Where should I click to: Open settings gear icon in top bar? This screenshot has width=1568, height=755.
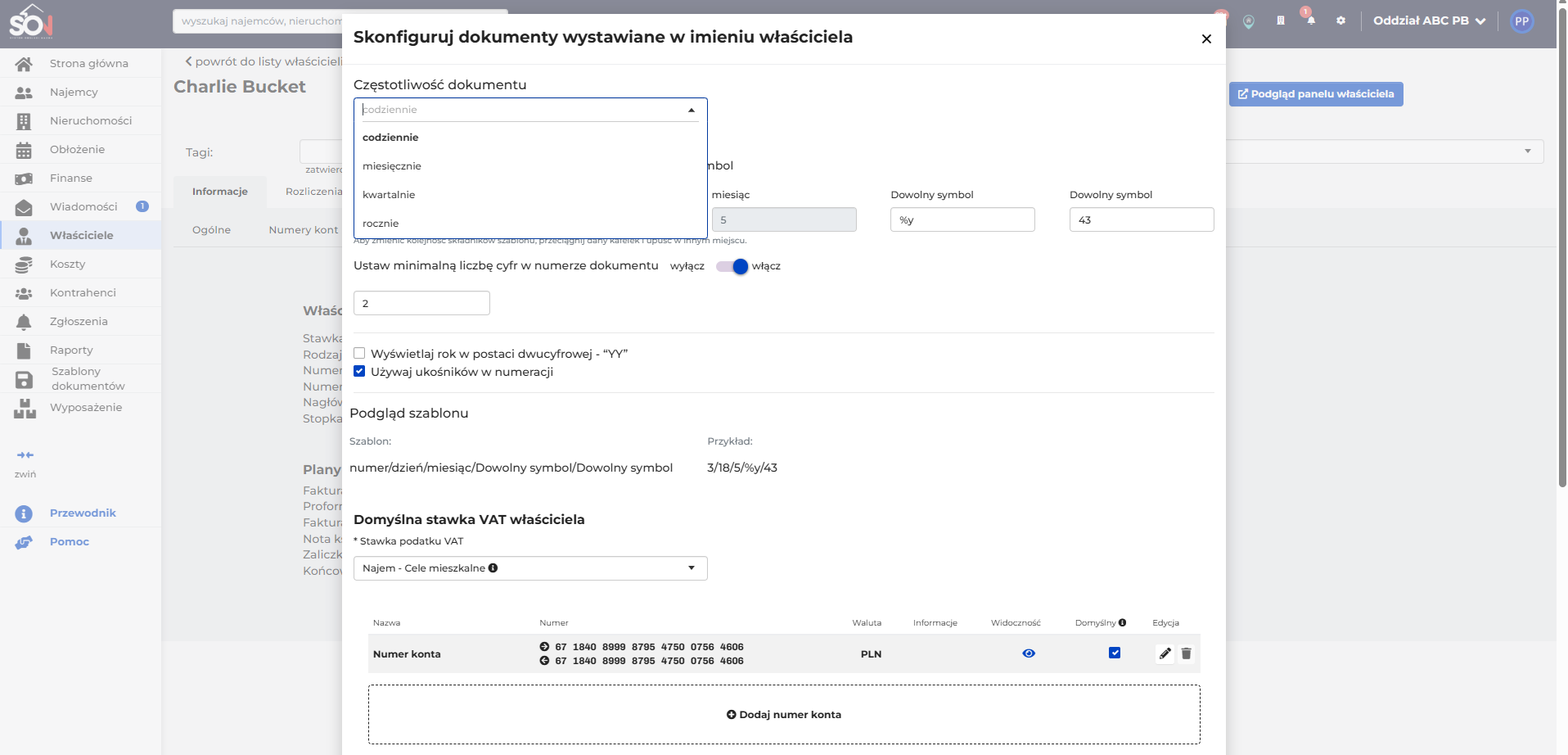(1340, 20)
